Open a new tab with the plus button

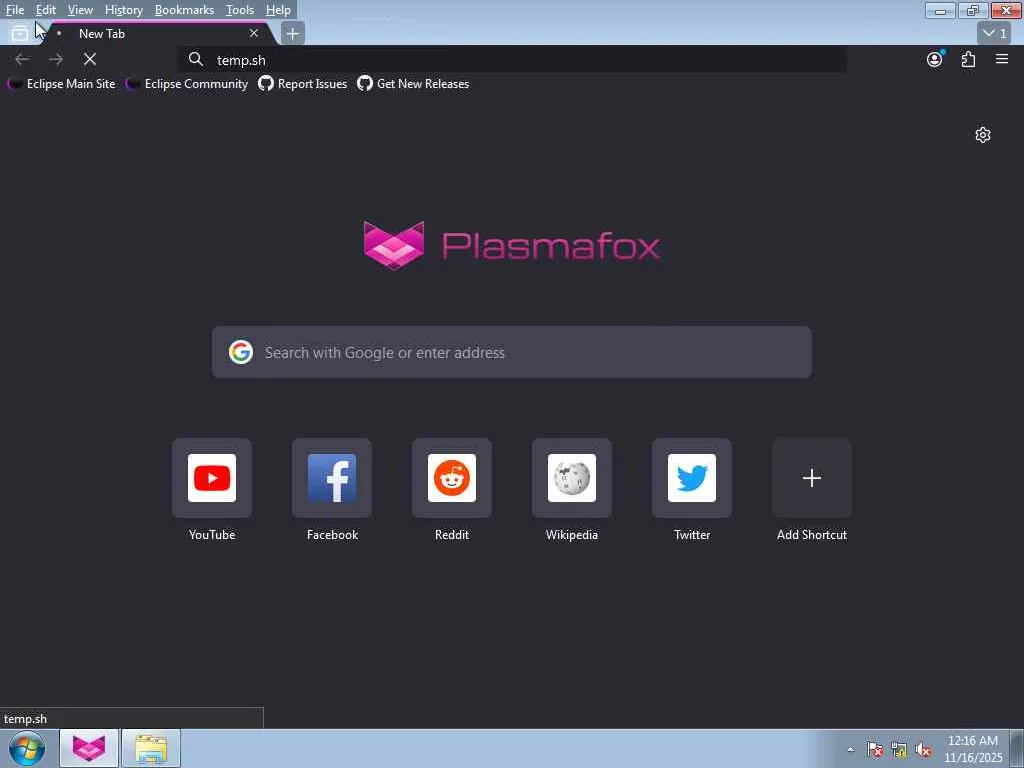tap(293, 33)
